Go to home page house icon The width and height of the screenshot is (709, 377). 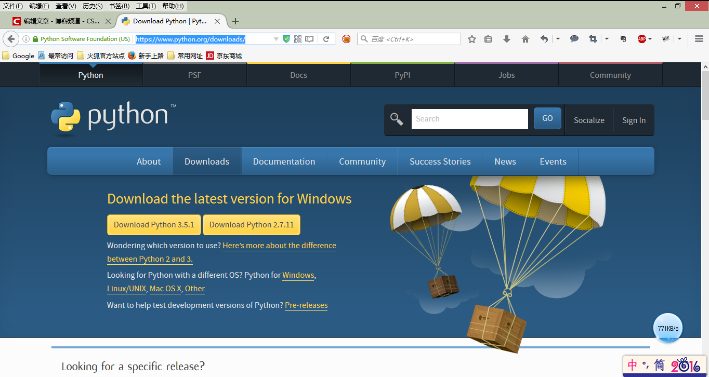coord(525,39)
